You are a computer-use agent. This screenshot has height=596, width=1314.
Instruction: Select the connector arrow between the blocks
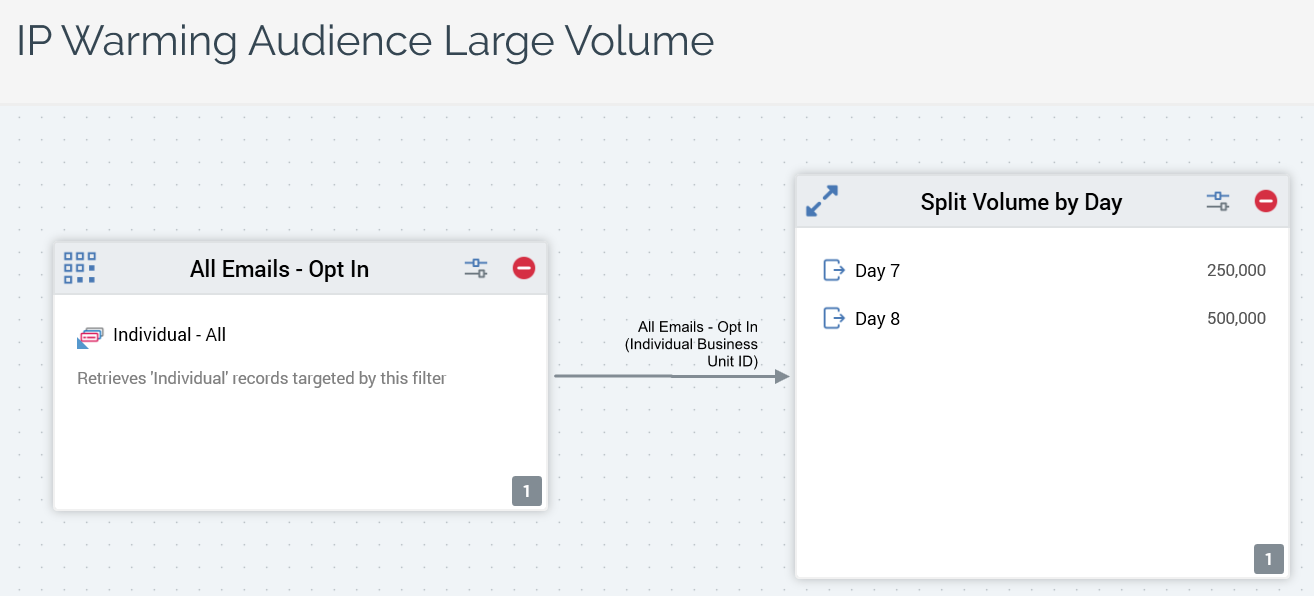pos(670,377)
